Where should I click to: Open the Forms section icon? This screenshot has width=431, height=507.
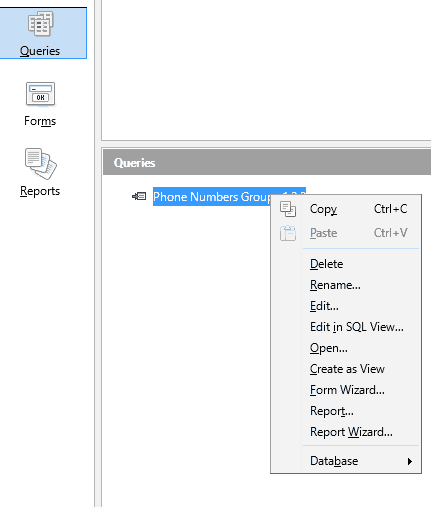(x=40, y=94)
